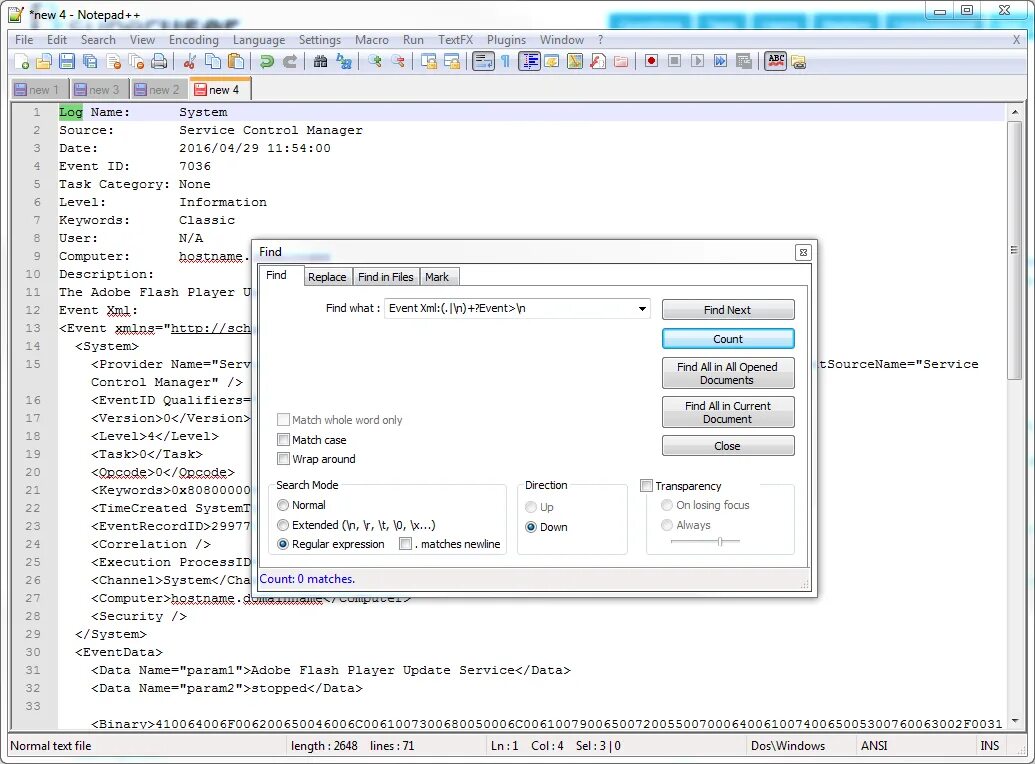
Task: Click the Playback macro icon
Action: coord(697,61)
